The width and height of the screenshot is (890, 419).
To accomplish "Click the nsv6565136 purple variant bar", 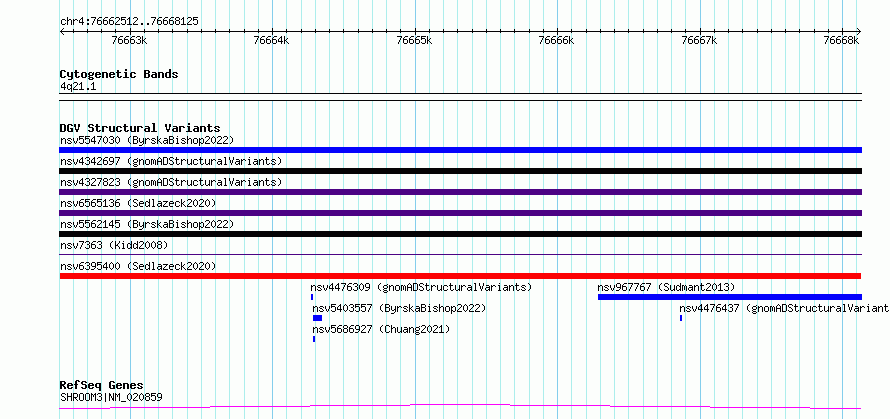I will tap(460, 213).
